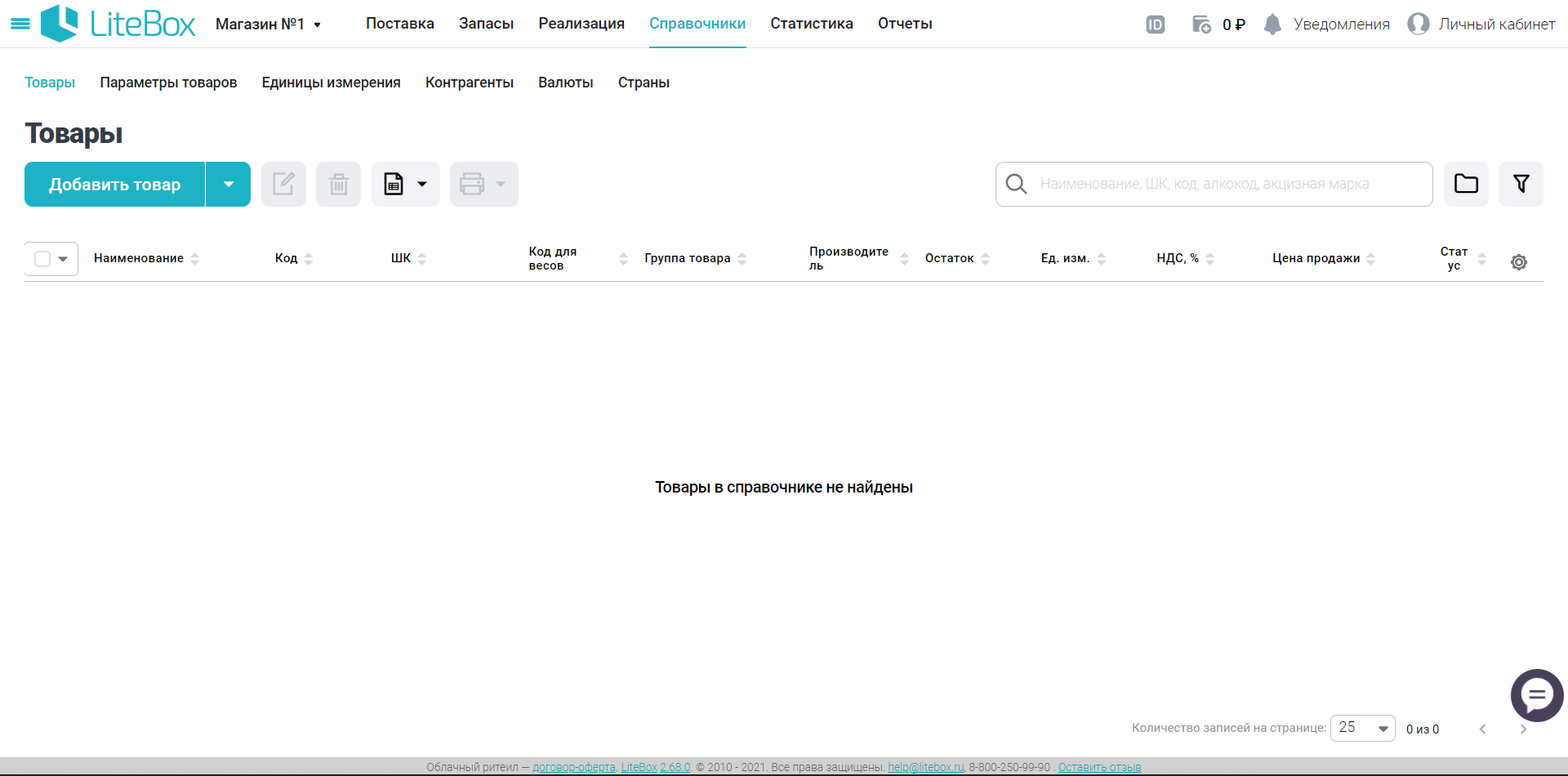This screenshot has width=1568, height=776.
Task: Click the notifications bell icon
Action: [1272, 25]
